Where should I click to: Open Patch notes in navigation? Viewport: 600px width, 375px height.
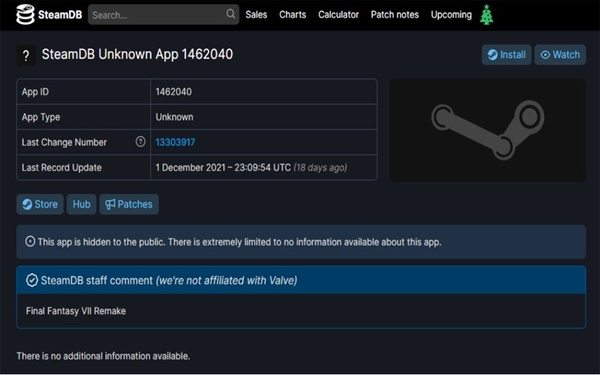(x=395, y=15)
